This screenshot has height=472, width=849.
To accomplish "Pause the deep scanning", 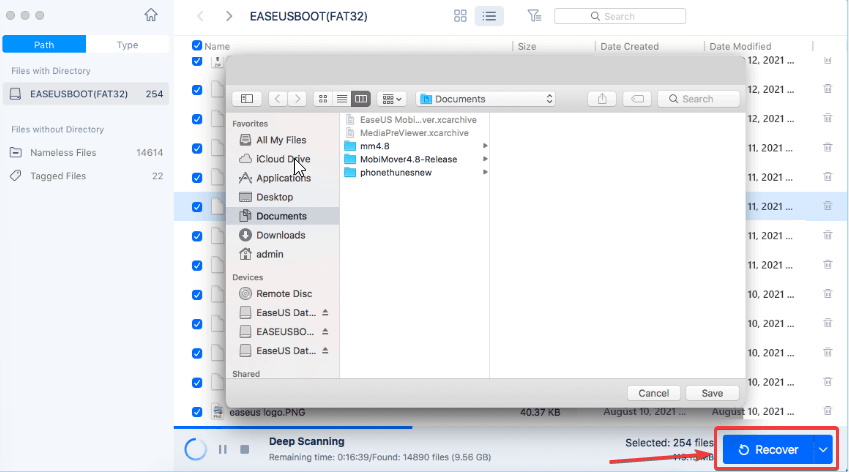I will click(x=223, y=449).
